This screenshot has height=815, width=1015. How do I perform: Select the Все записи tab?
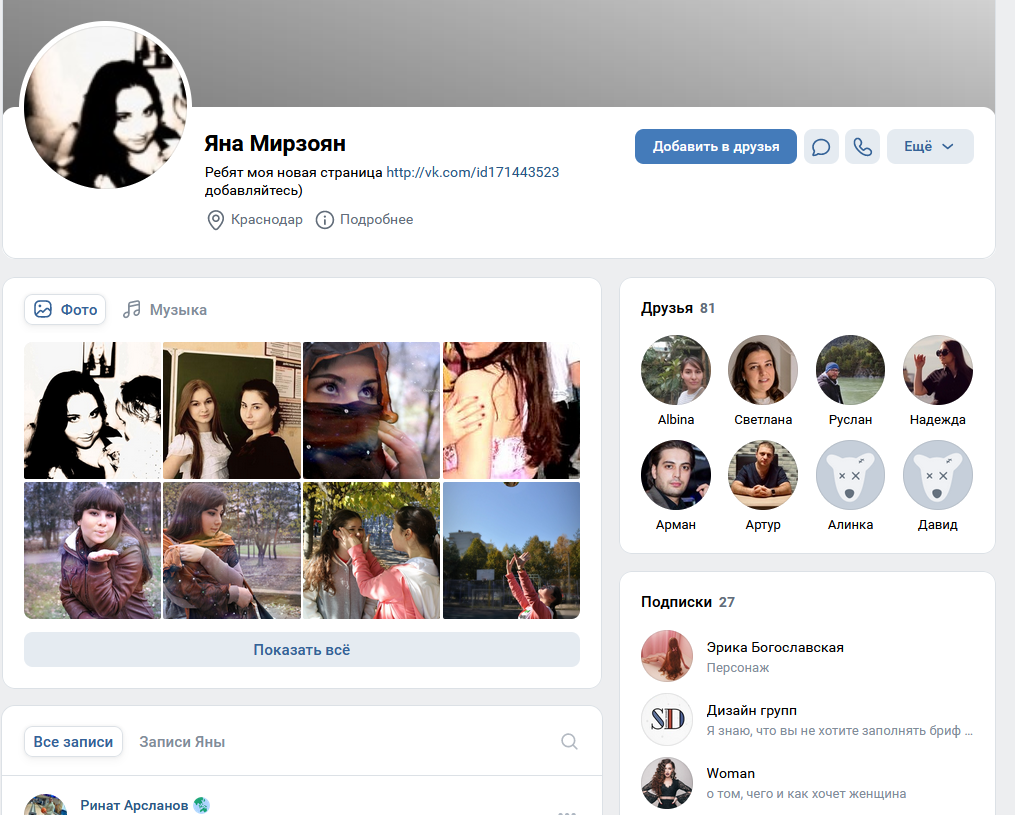point(73,742)
